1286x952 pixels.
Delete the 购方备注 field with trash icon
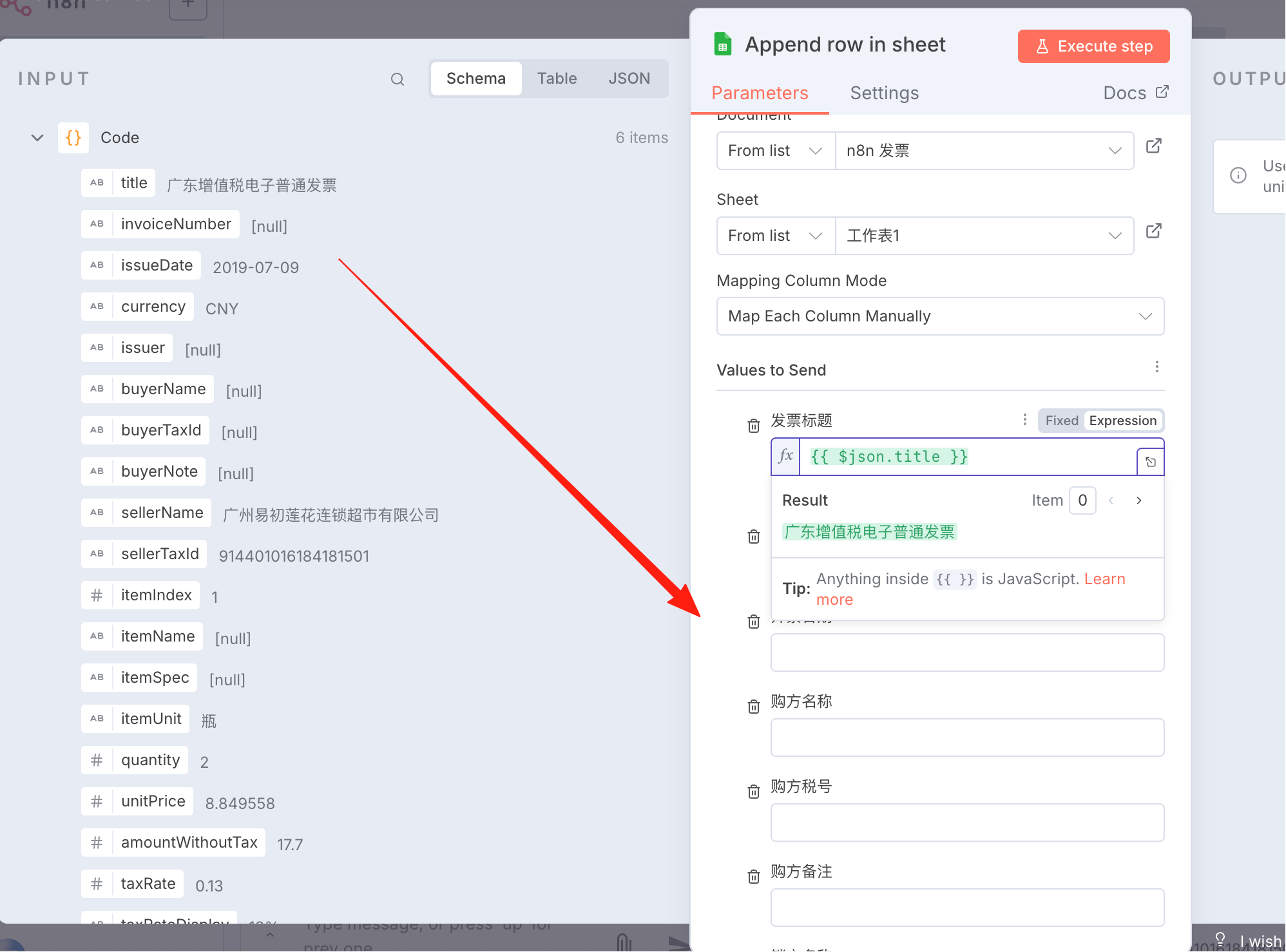(753, 877)
